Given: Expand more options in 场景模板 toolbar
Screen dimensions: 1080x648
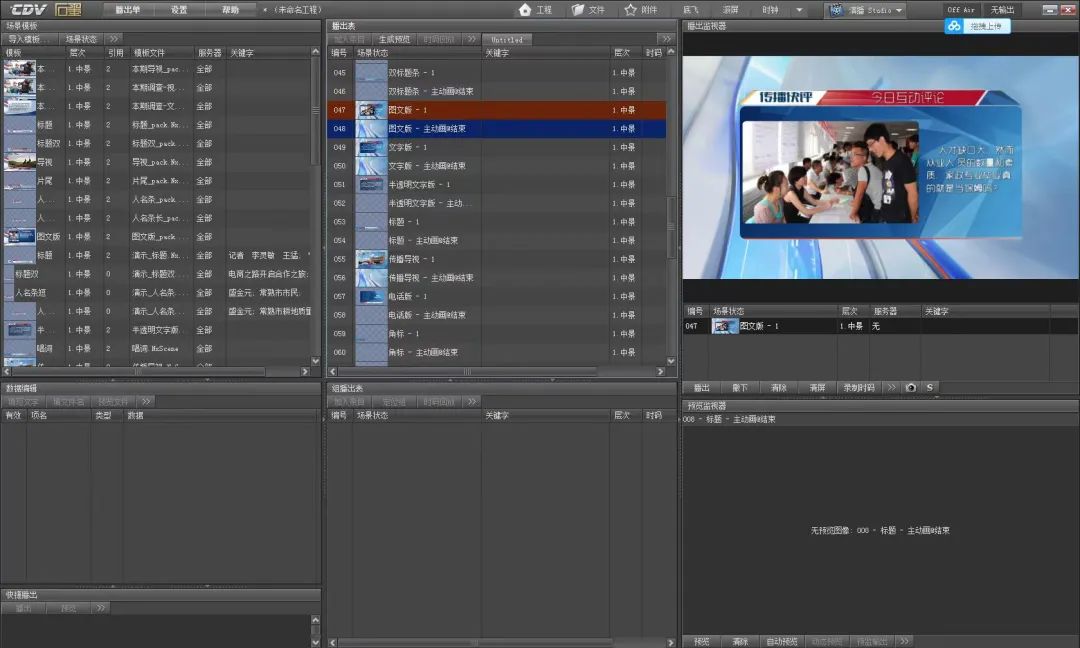Looking at the screenshot, I should click(x=113, y=39).
